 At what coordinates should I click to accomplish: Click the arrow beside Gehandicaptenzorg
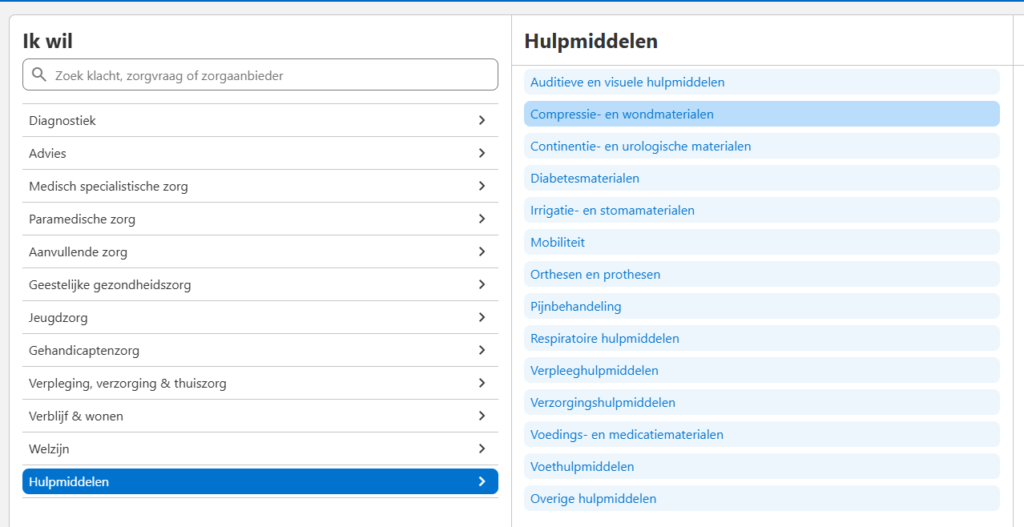tap(482, 351)
